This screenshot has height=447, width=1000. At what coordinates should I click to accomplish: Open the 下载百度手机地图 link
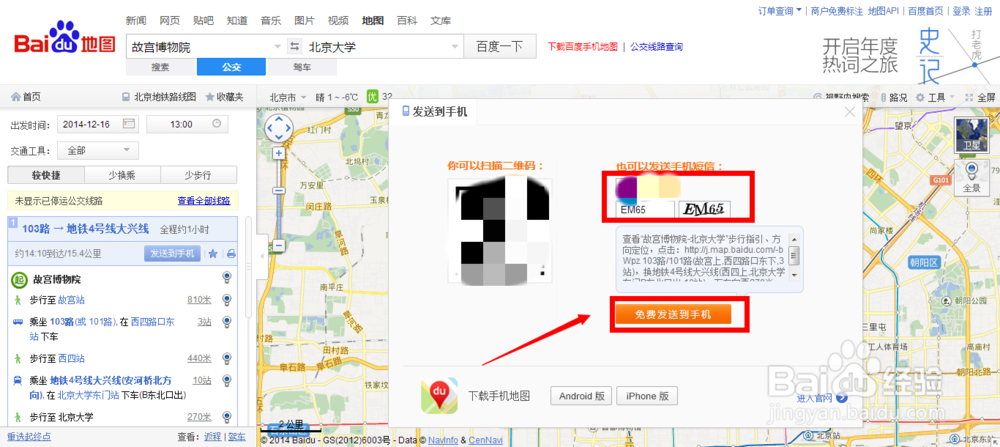pos(583,47)
